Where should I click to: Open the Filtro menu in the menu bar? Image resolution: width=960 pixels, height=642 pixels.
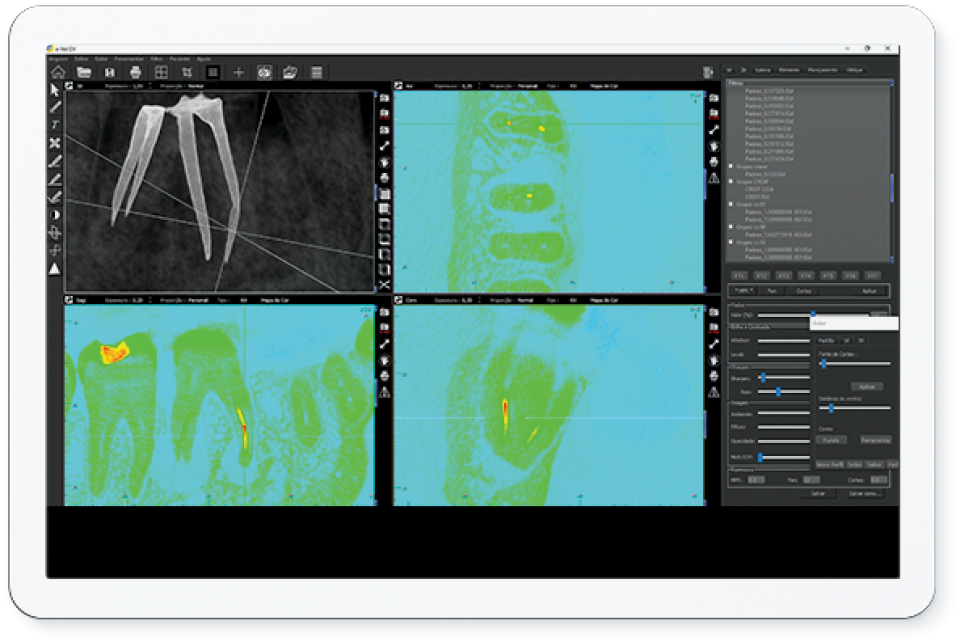(156, 59)
